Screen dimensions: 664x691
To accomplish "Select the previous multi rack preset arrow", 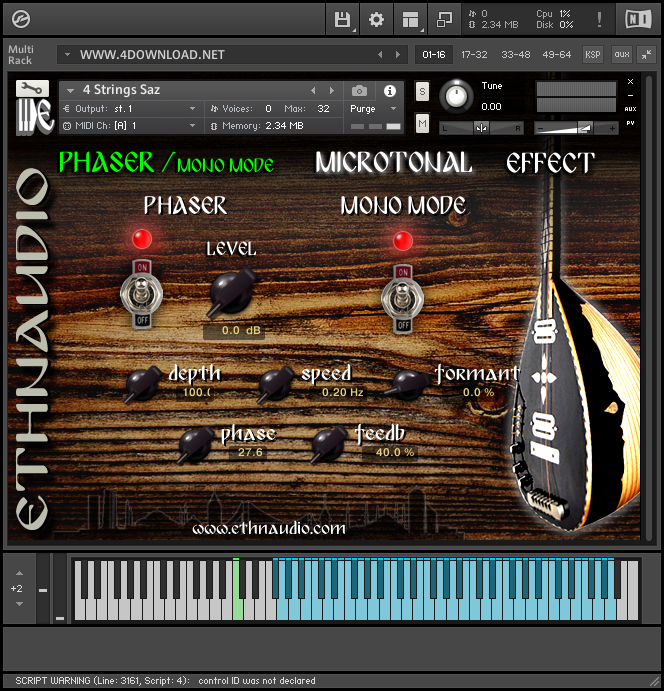I will 380,55.
